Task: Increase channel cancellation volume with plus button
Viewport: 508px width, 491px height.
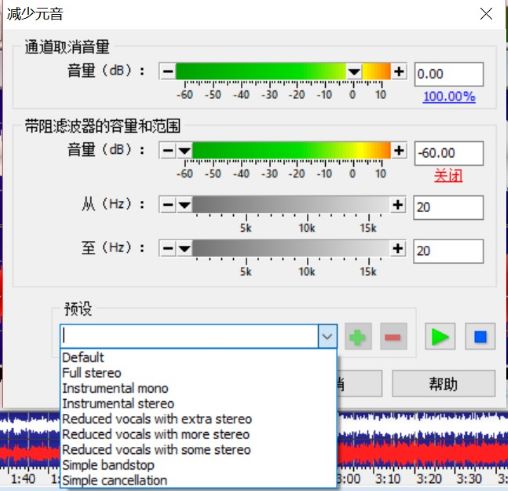Action: pos(399,71)
